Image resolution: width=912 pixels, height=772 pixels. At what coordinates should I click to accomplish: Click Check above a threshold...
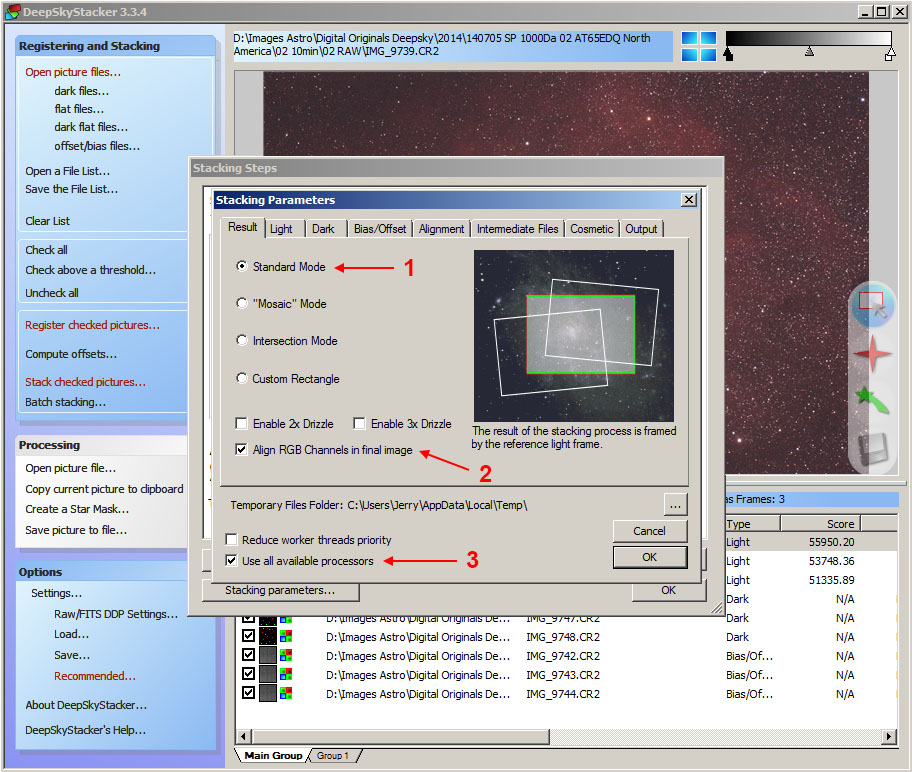coord(90,270)
